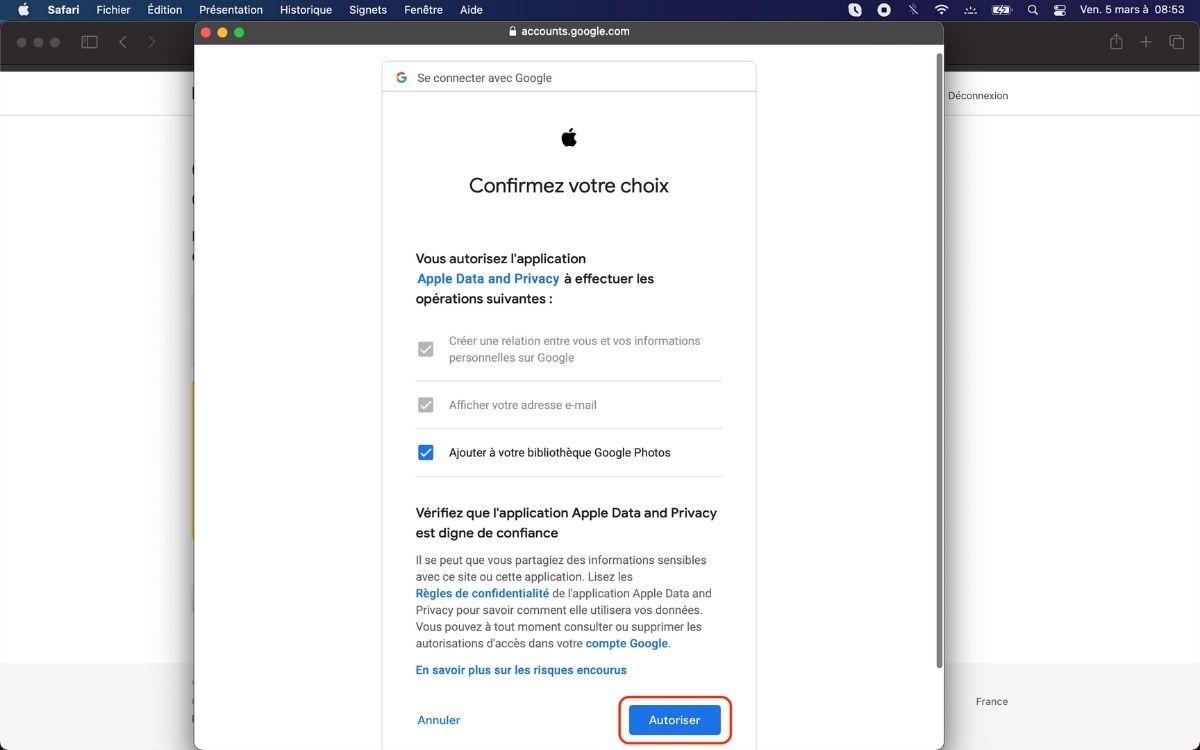Click France in the background page footer
1200x750 pixels.
tap(992, 702)
